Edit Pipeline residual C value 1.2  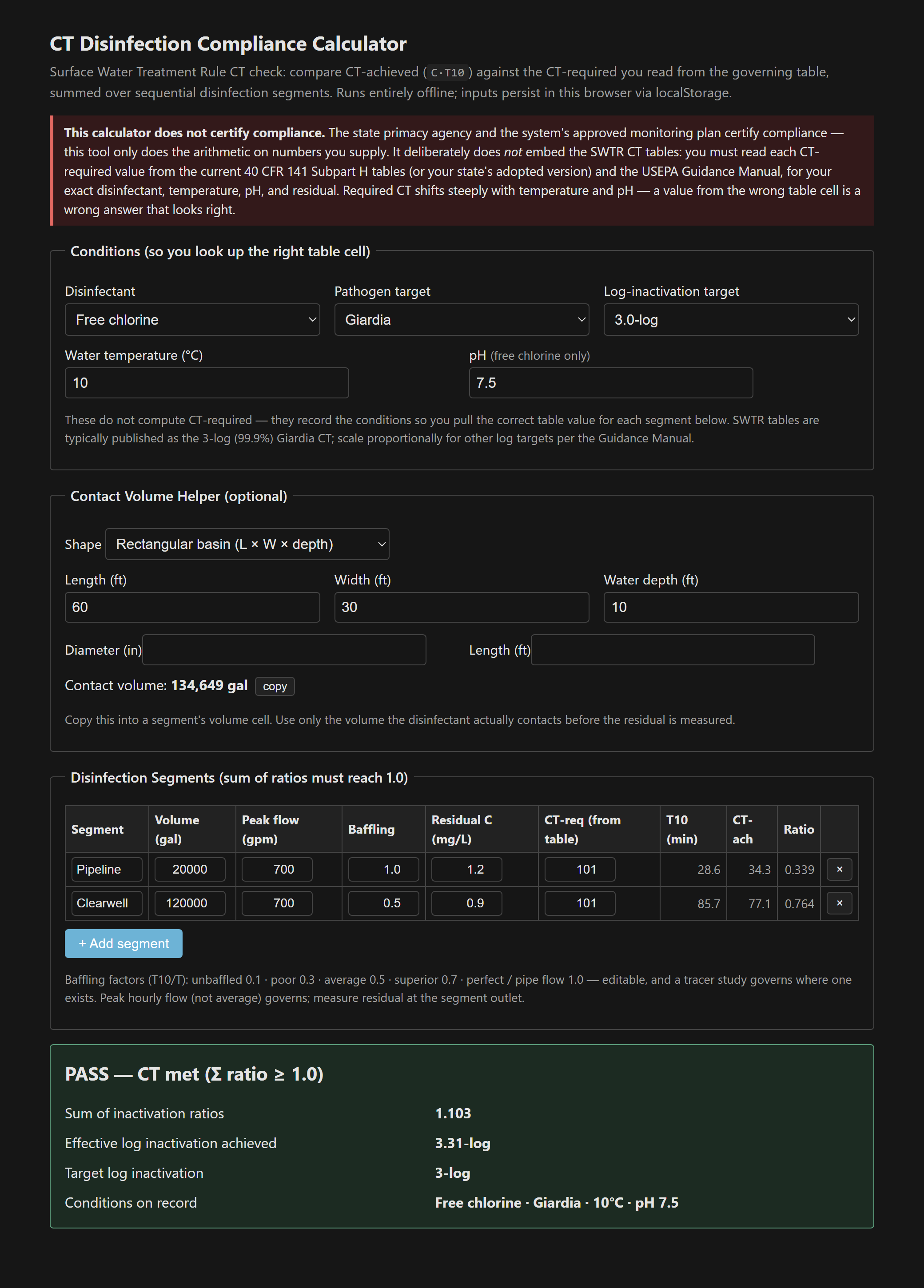tap(467, 870)
